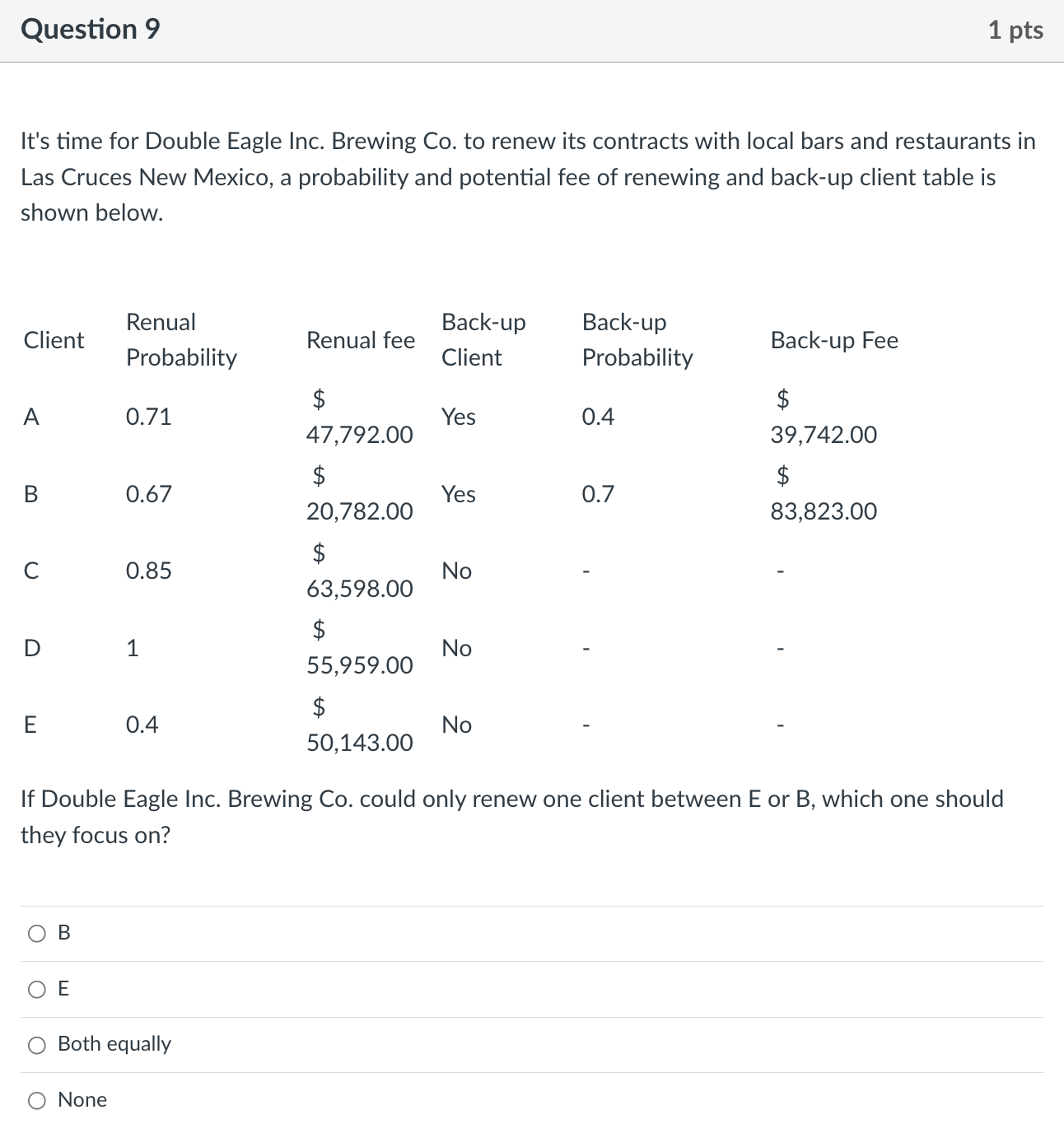Click the "Both equally" label text
Image resolution: width=1064 pixels, height=1133 pixels.
tap(114, 1044)
